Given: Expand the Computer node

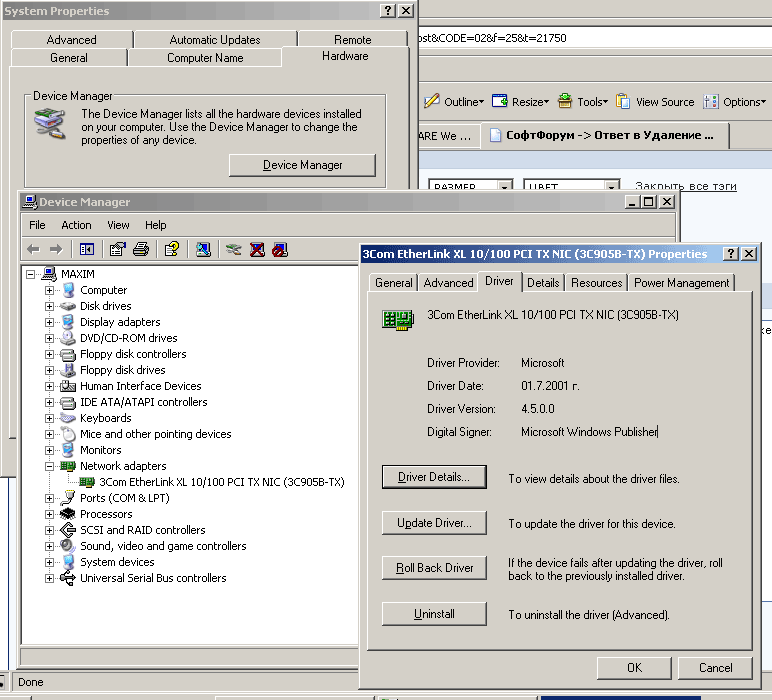Looking at the screenshot, I should (49, 290).
